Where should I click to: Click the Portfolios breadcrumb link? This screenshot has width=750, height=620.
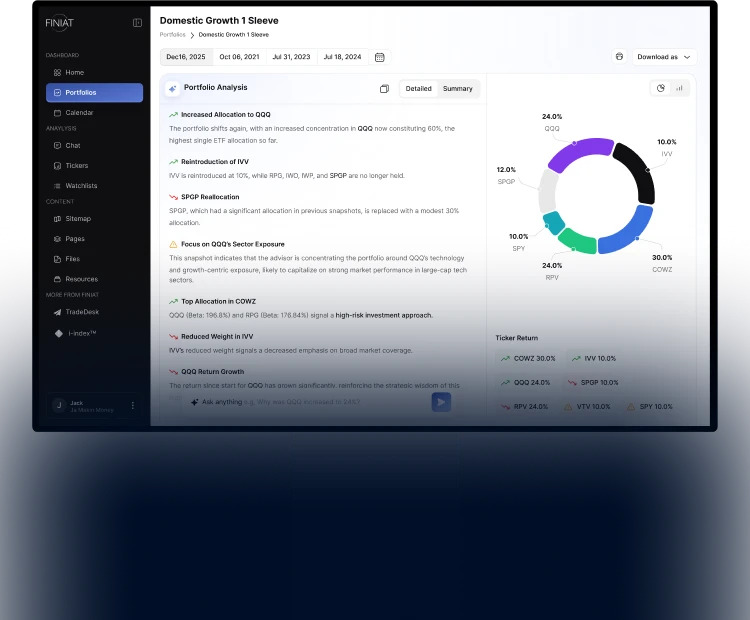tap(172, 35)
